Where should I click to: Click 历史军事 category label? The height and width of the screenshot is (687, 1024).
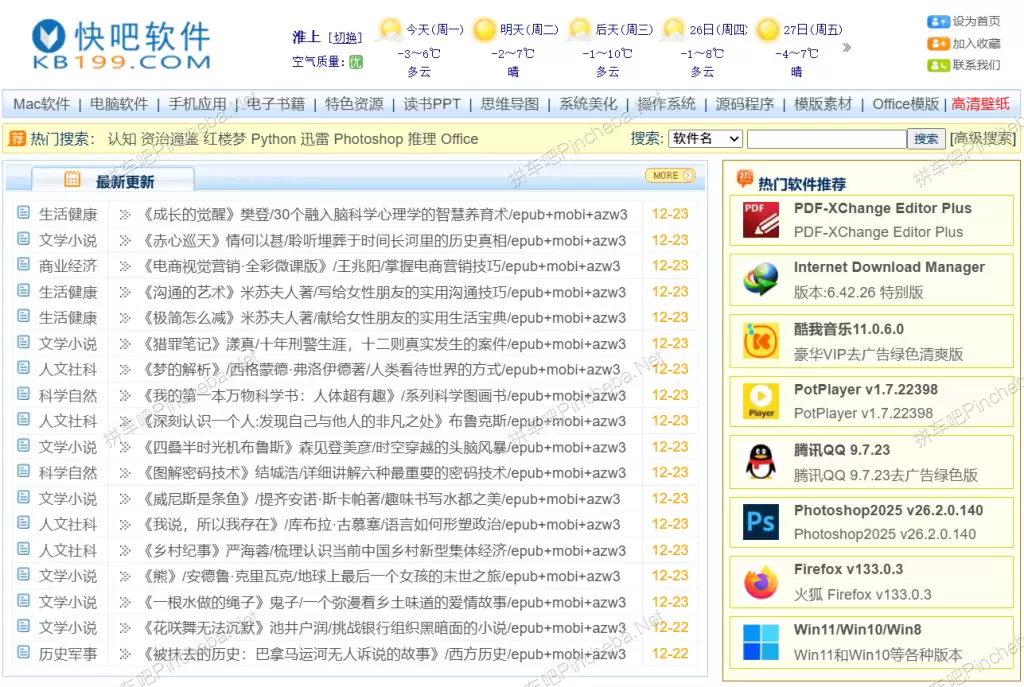tap(68, 654)
